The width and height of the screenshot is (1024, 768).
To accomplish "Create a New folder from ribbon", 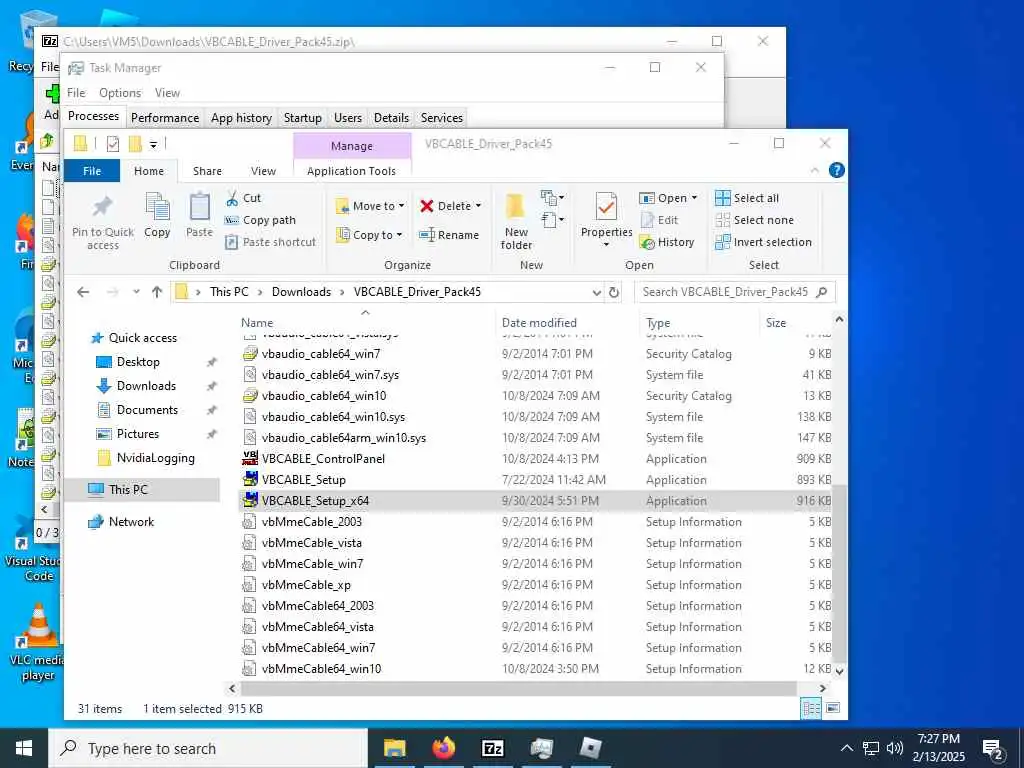I will (516, 221).
